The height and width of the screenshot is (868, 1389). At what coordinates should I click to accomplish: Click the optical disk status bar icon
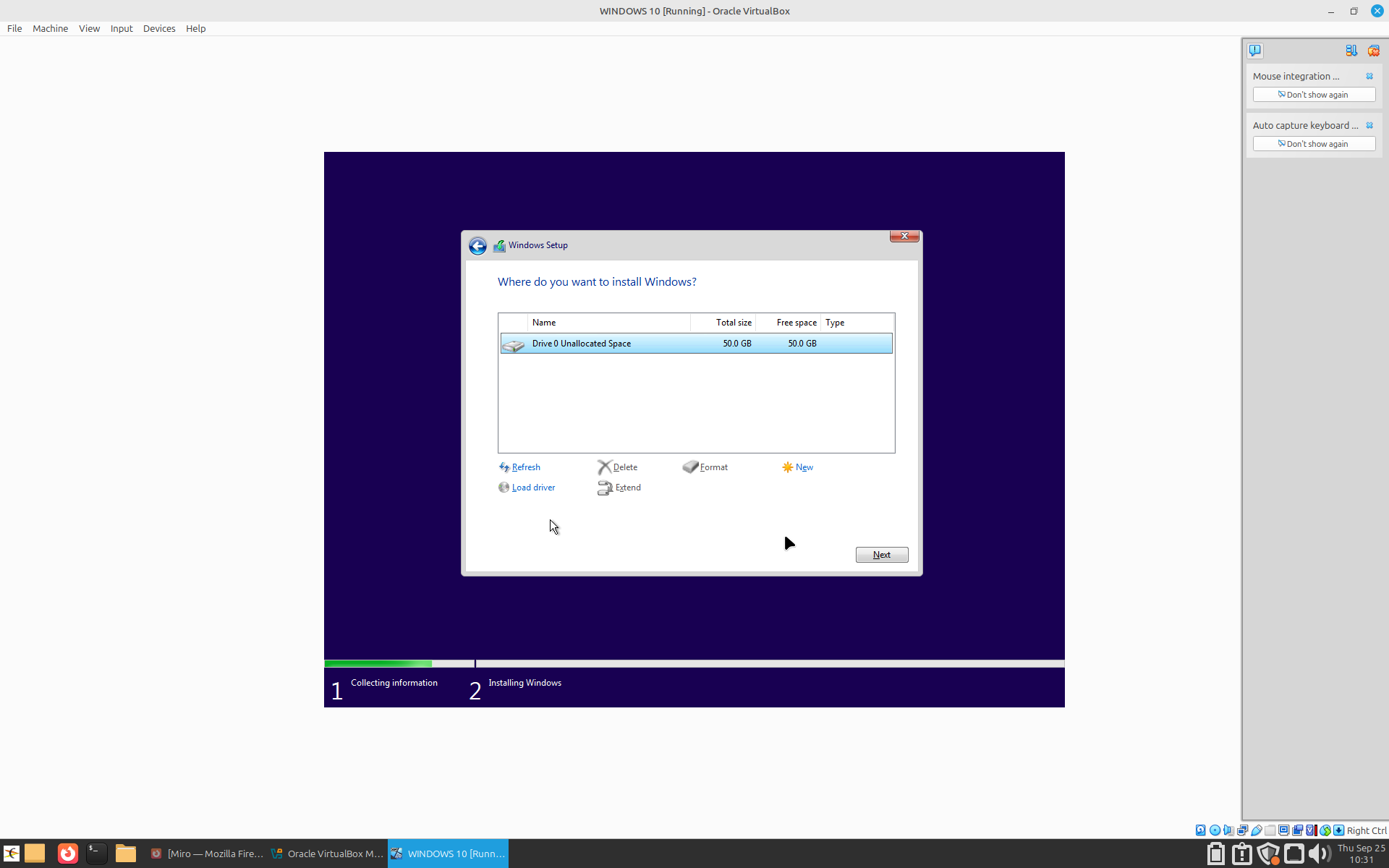pos(1215,830)
